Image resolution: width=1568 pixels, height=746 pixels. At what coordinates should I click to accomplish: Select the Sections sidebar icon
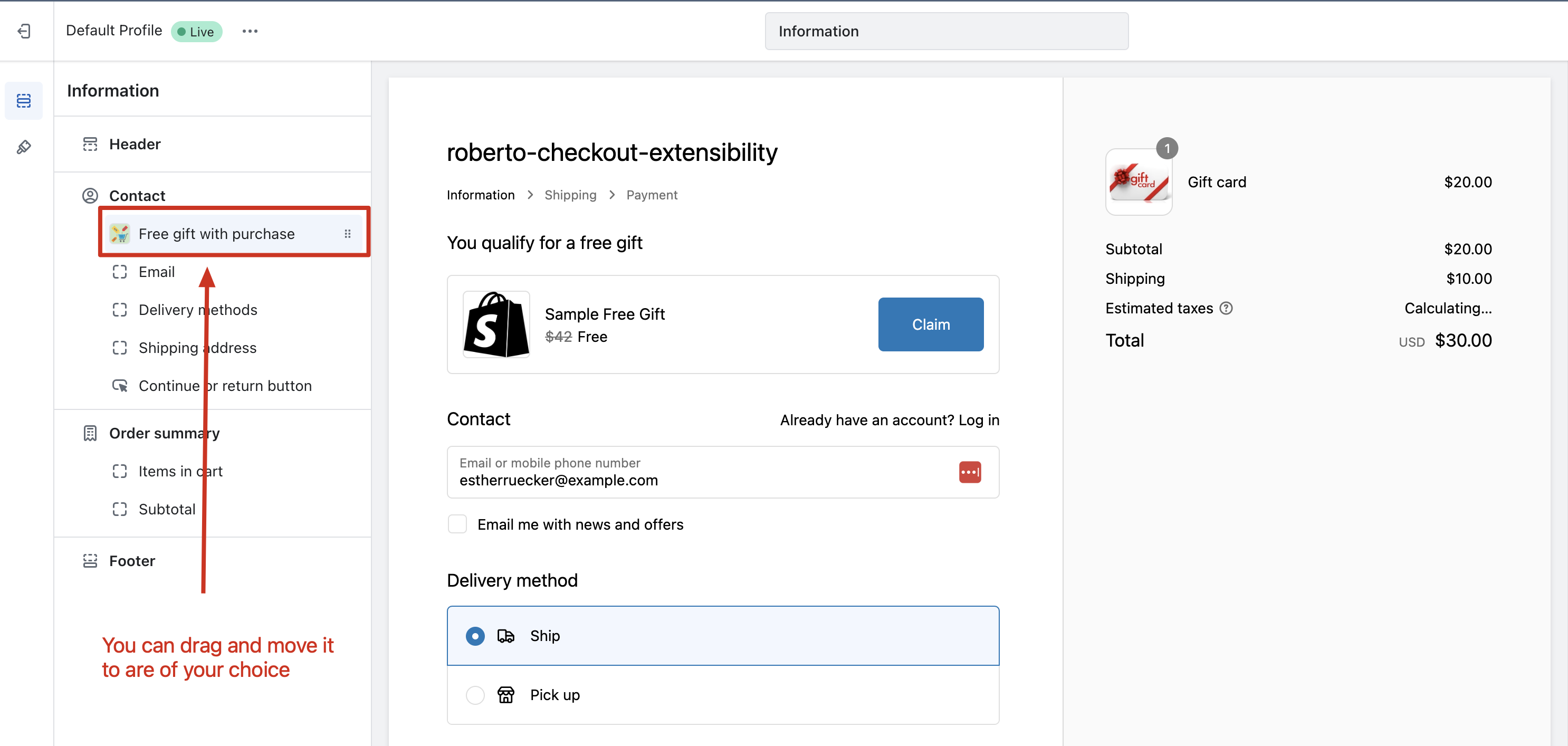tap(24, 100)
